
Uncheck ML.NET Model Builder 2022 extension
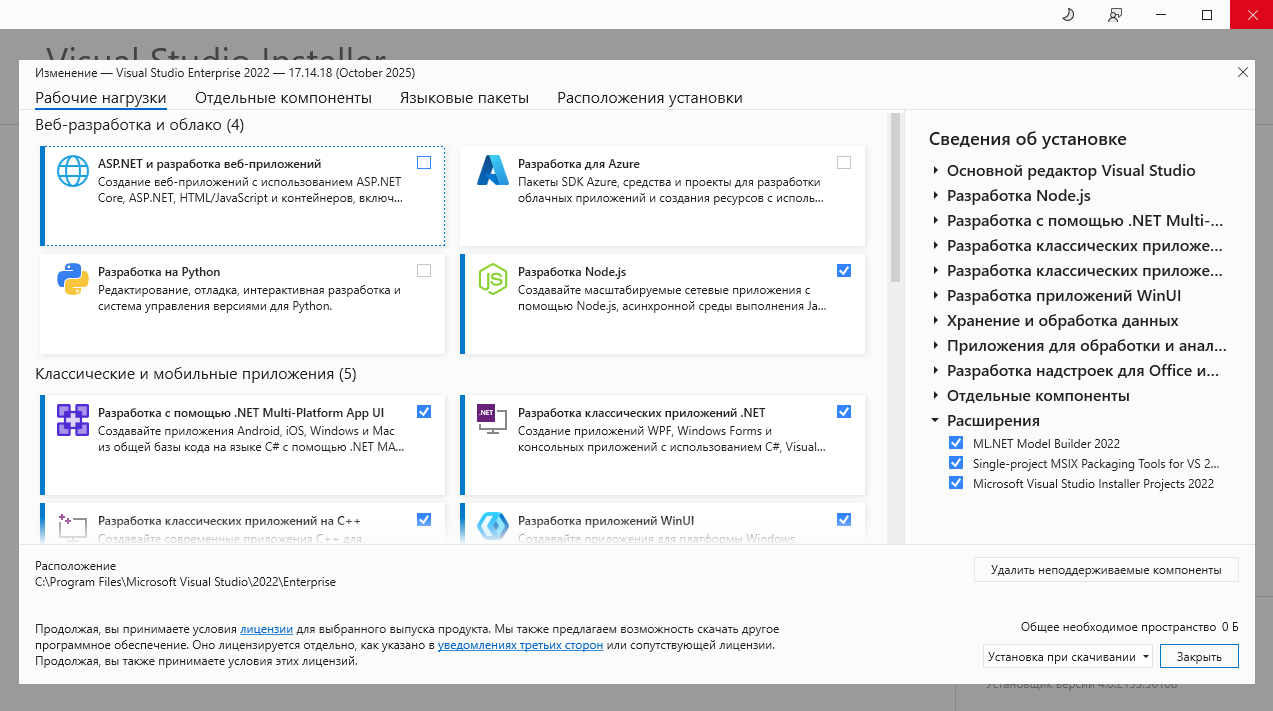[956, 443]
